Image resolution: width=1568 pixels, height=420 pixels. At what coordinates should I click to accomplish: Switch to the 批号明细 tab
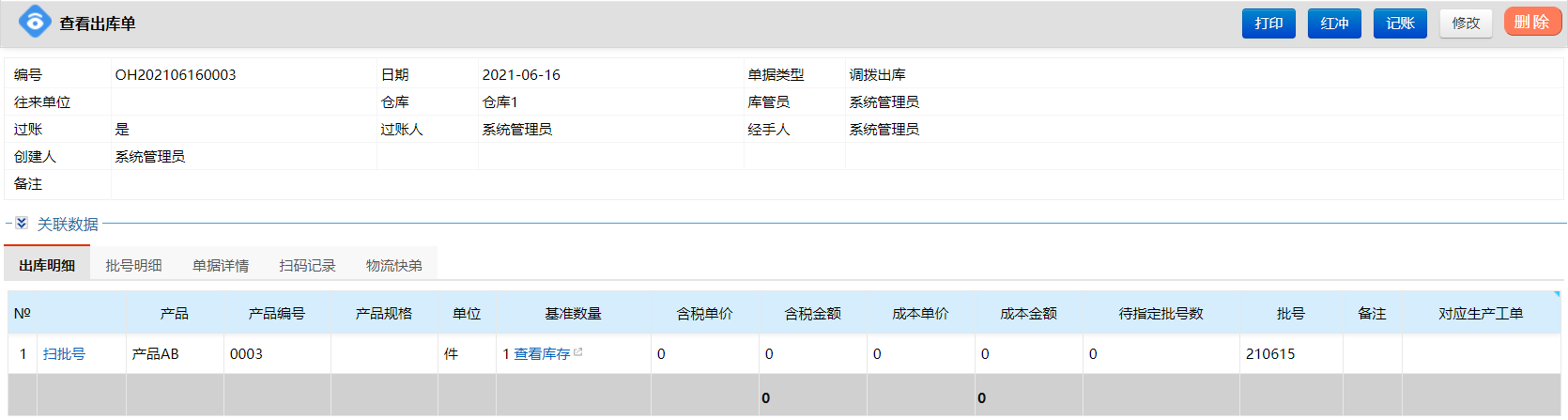pyautogui.click(x=133, y=266)
